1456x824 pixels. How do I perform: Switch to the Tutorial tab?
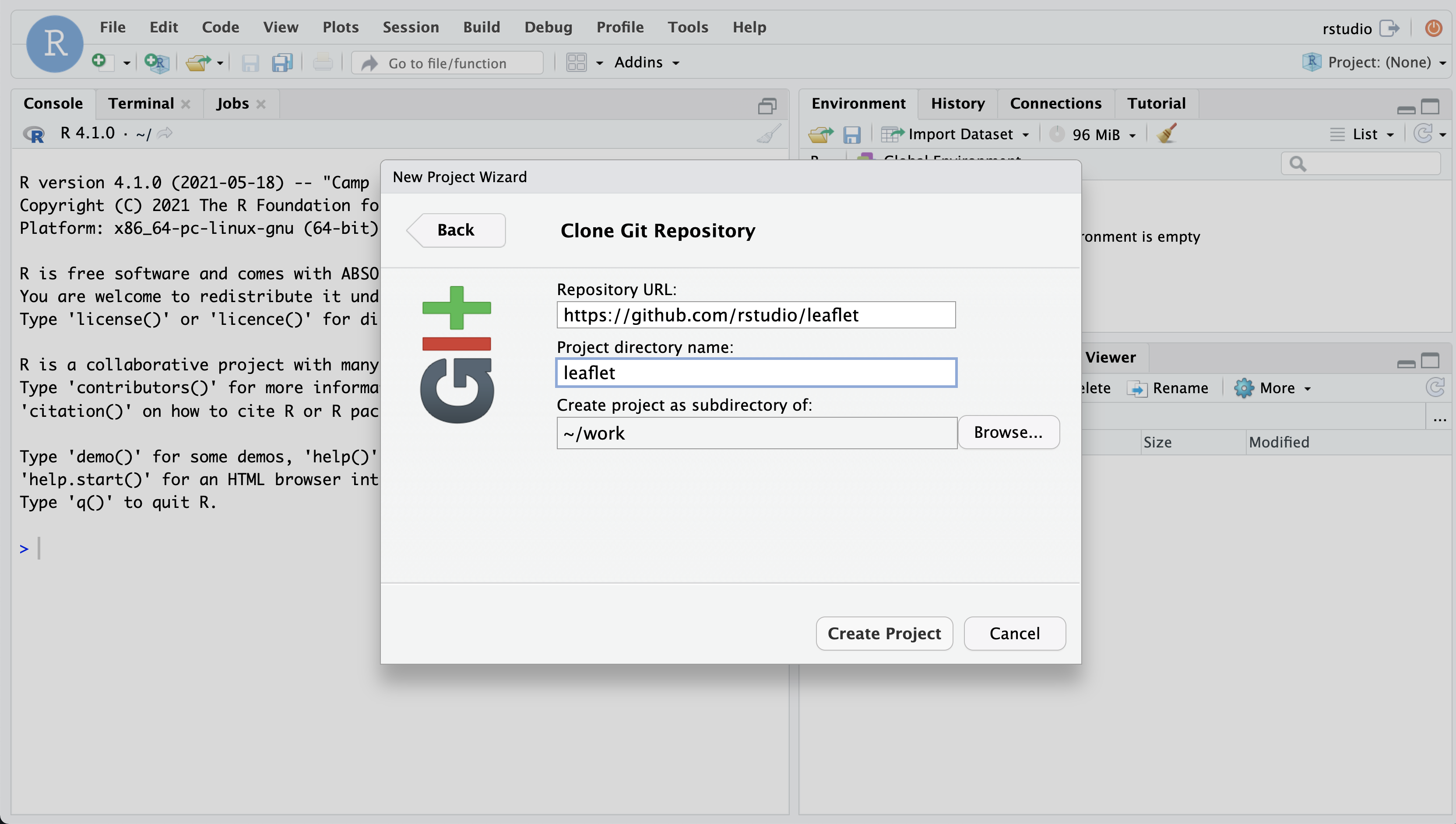coord(1156,104)
